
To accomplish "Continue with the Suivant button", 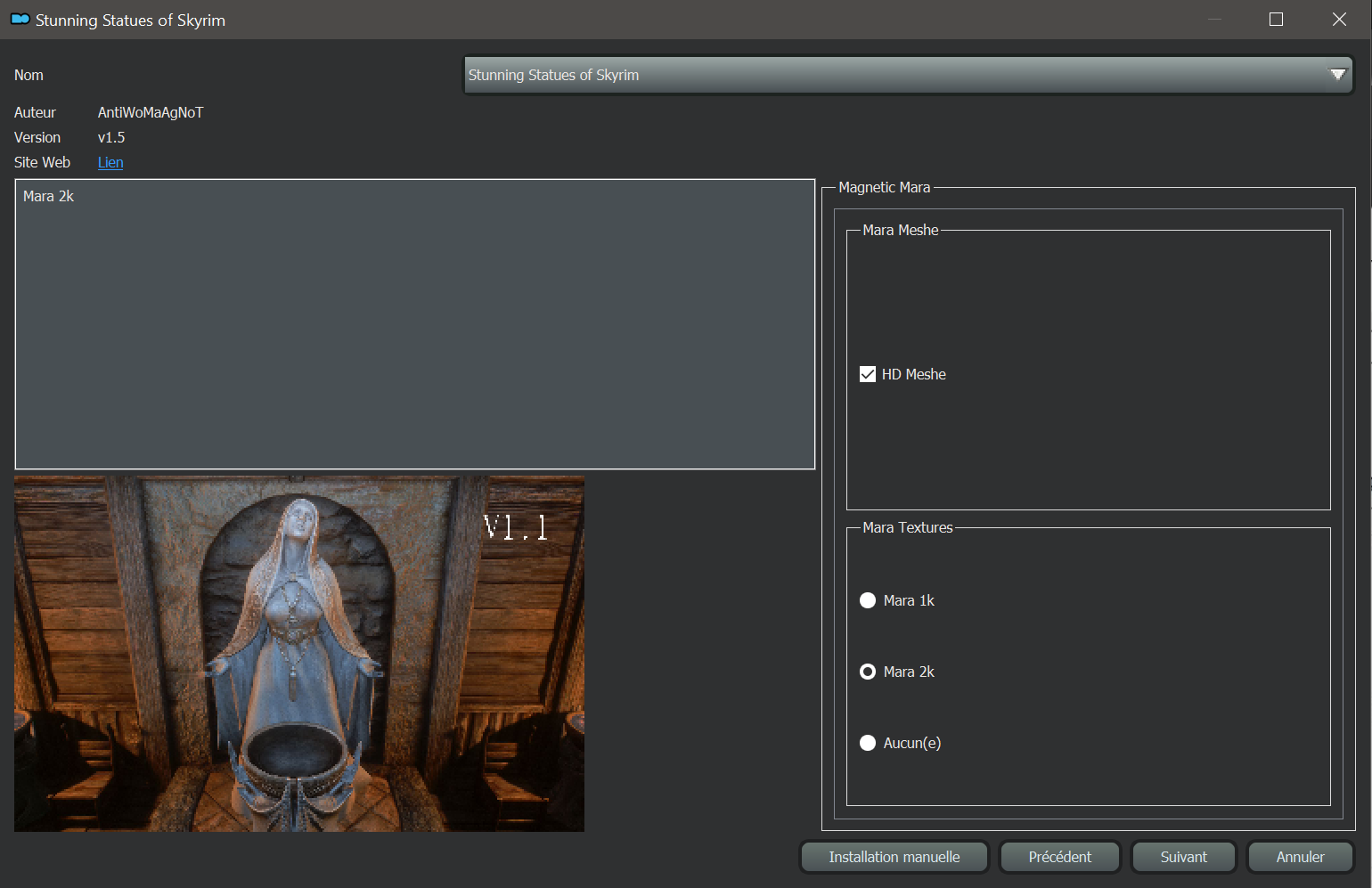I will coord(1183,857).
